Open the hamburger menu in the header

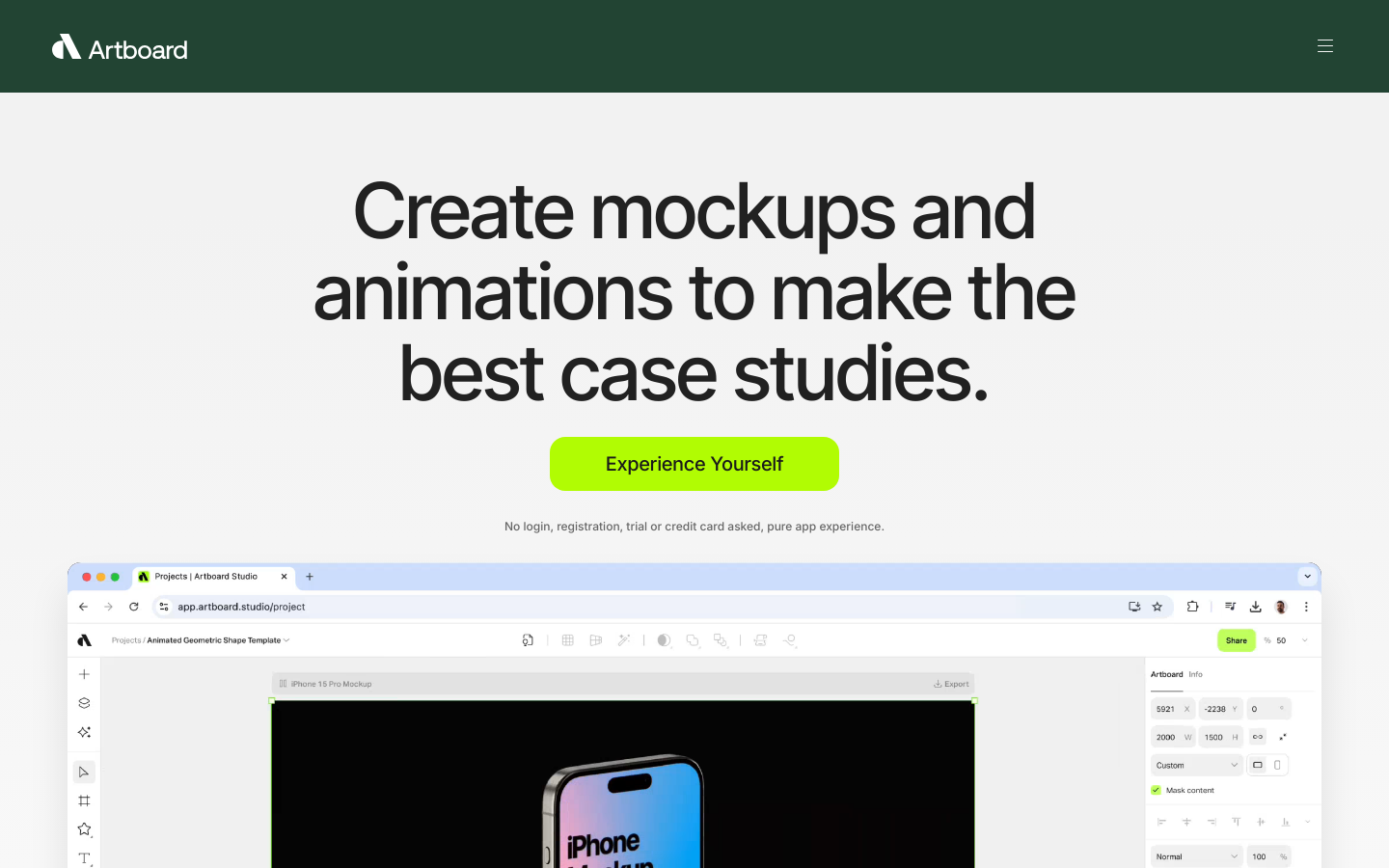tap(1325, 46)
